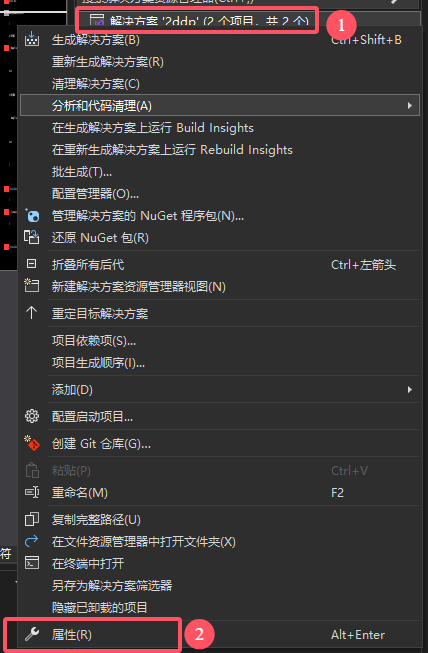Click the new Solution Explorer view icon

32,286
